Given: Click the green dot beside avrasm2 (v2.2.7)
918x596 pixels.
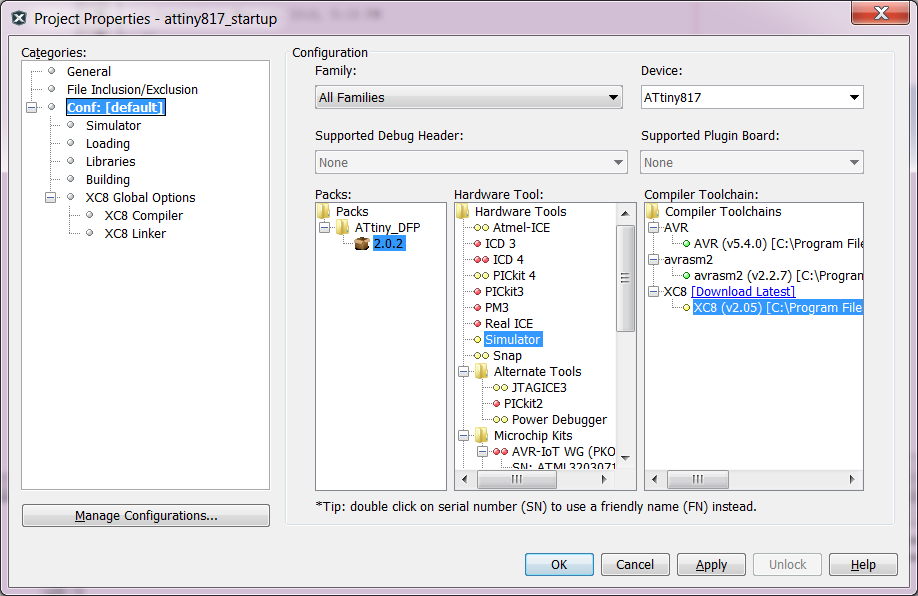Looking at the screenshot, I should click(x=686, y=276).
